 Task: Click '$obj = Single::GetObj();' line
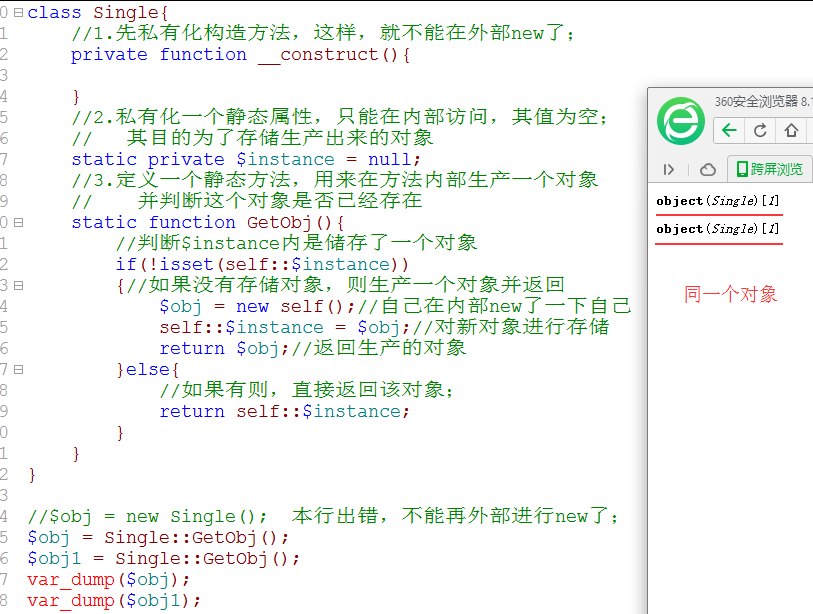[158, 537]
